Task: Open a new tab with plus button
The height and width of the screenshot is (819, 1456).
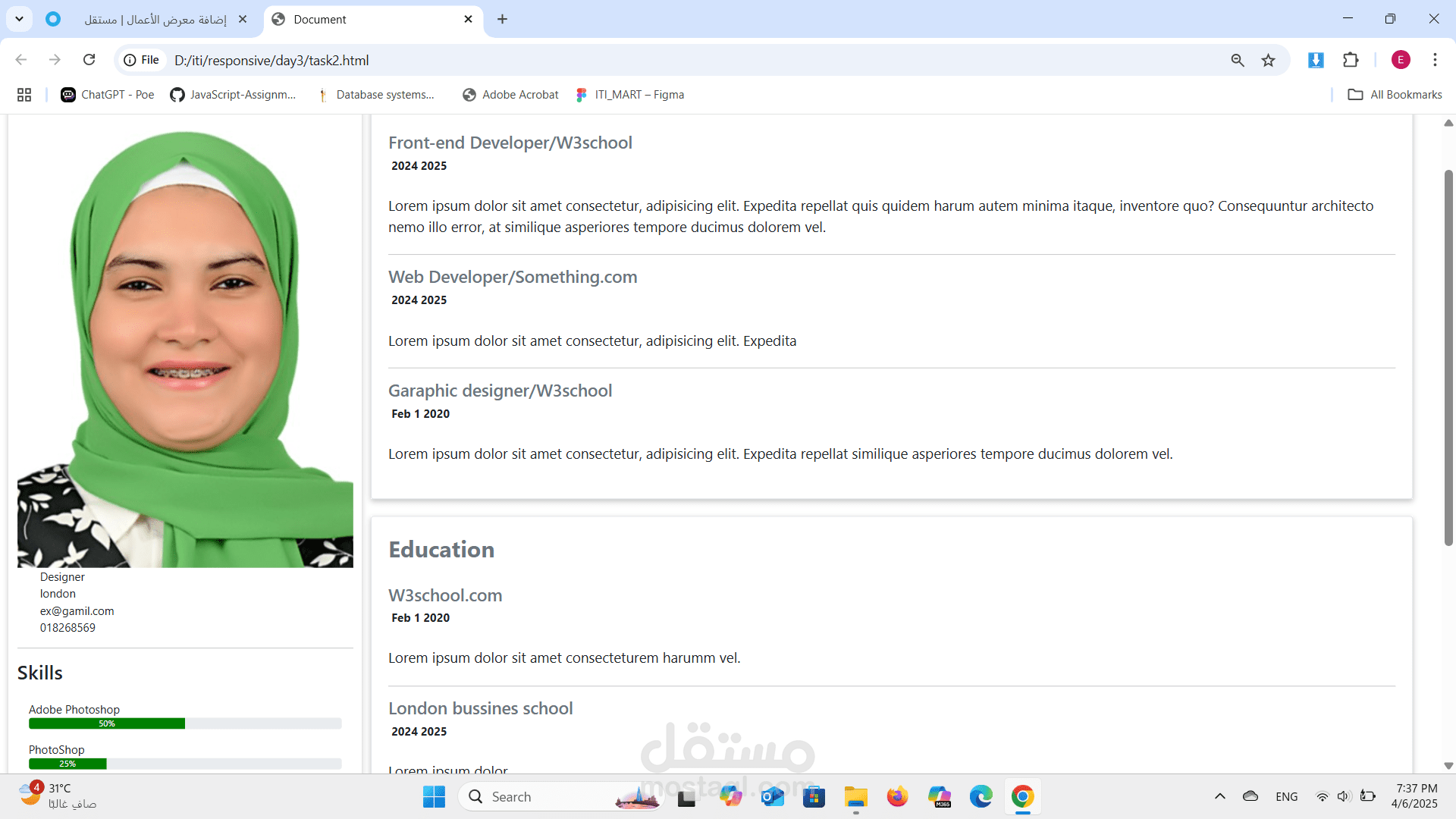Action: (x=502, y=20)
